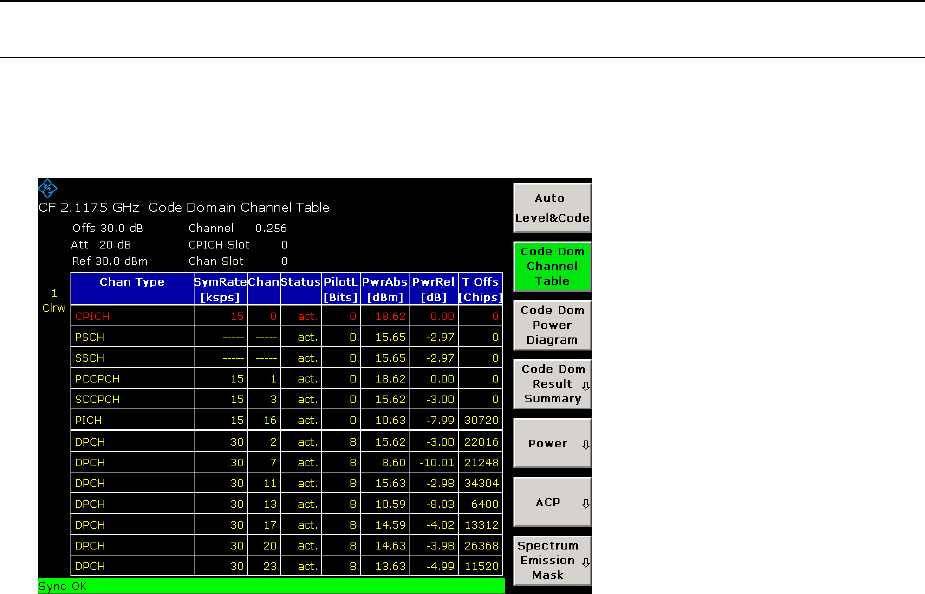Screen dimensions: 925x594
Task: Select the SSCH channel row
Action: point(287,358)
